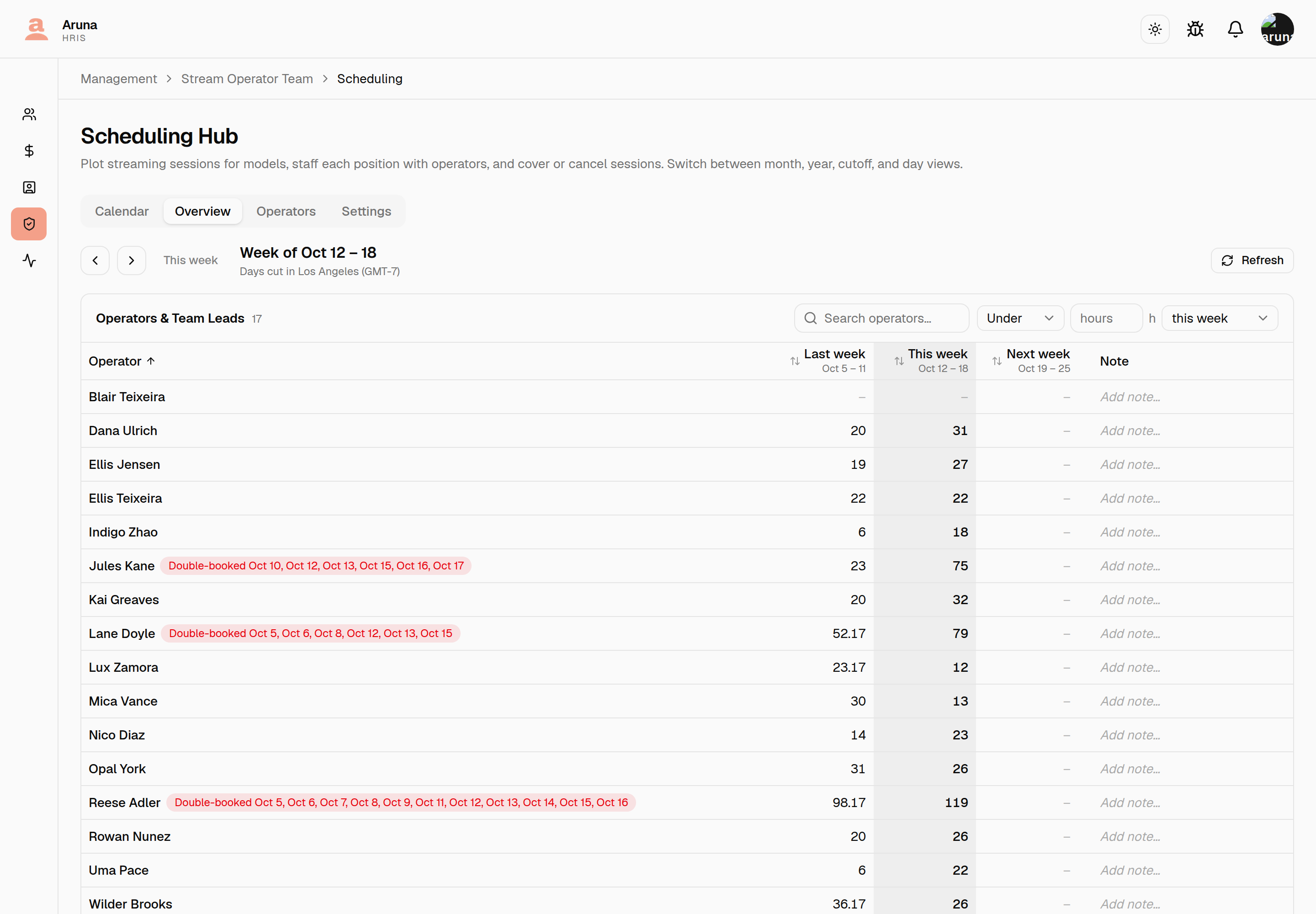1316x914 pixels.
Task: Add a note for Dana Ulrich
Action: click(1130, 431)
